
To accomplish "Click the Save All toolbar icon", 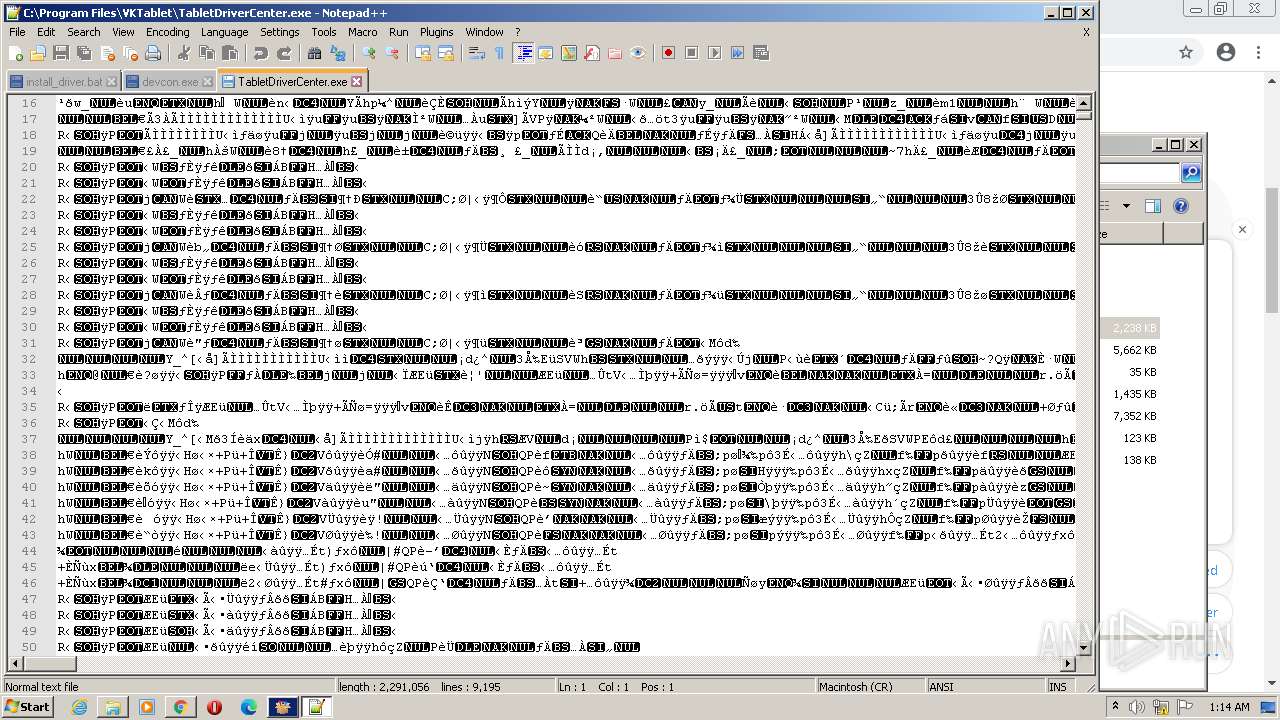I will pyautogui.click(x=83, y=53).
